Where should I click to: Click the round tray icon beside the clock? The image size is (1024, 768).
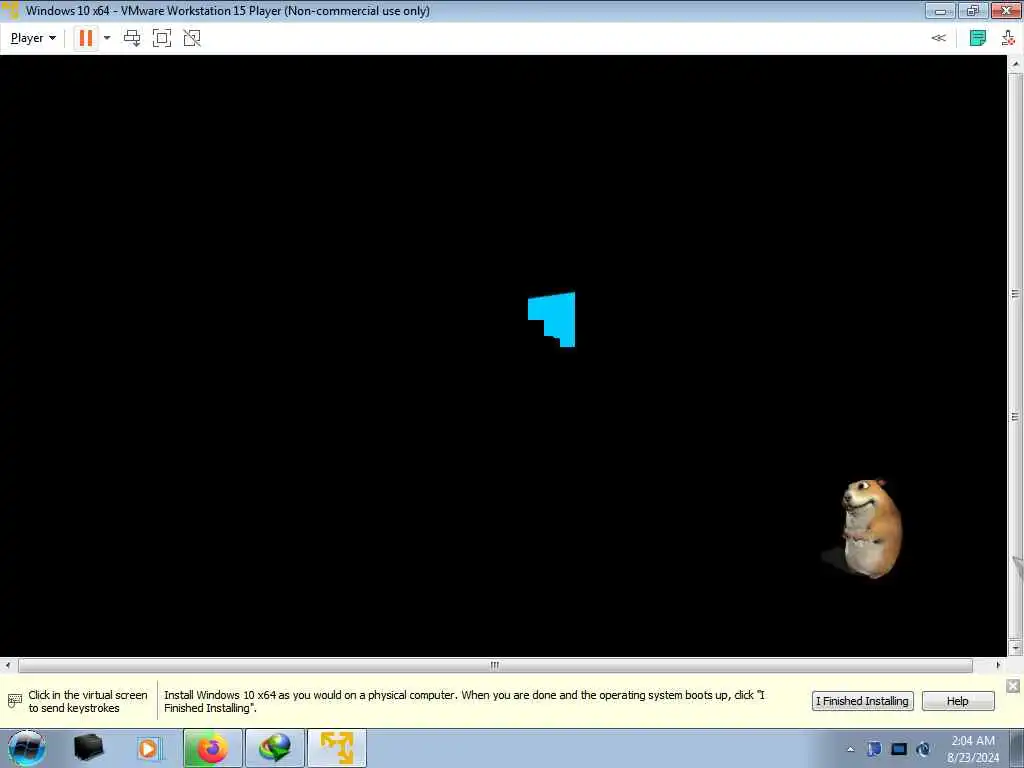pos(923,749)
